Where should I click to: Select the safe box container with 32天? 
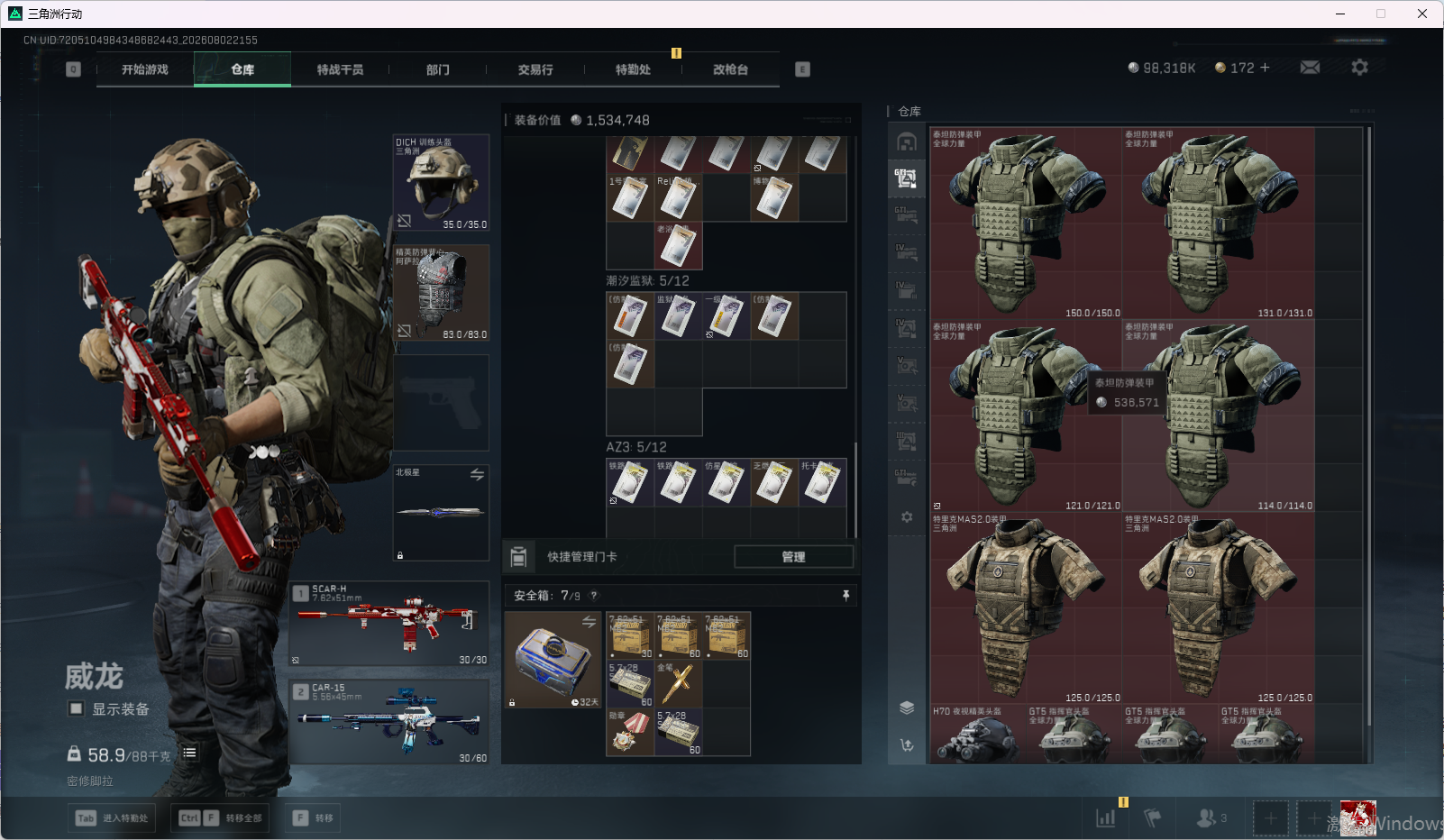pos(553,660)
